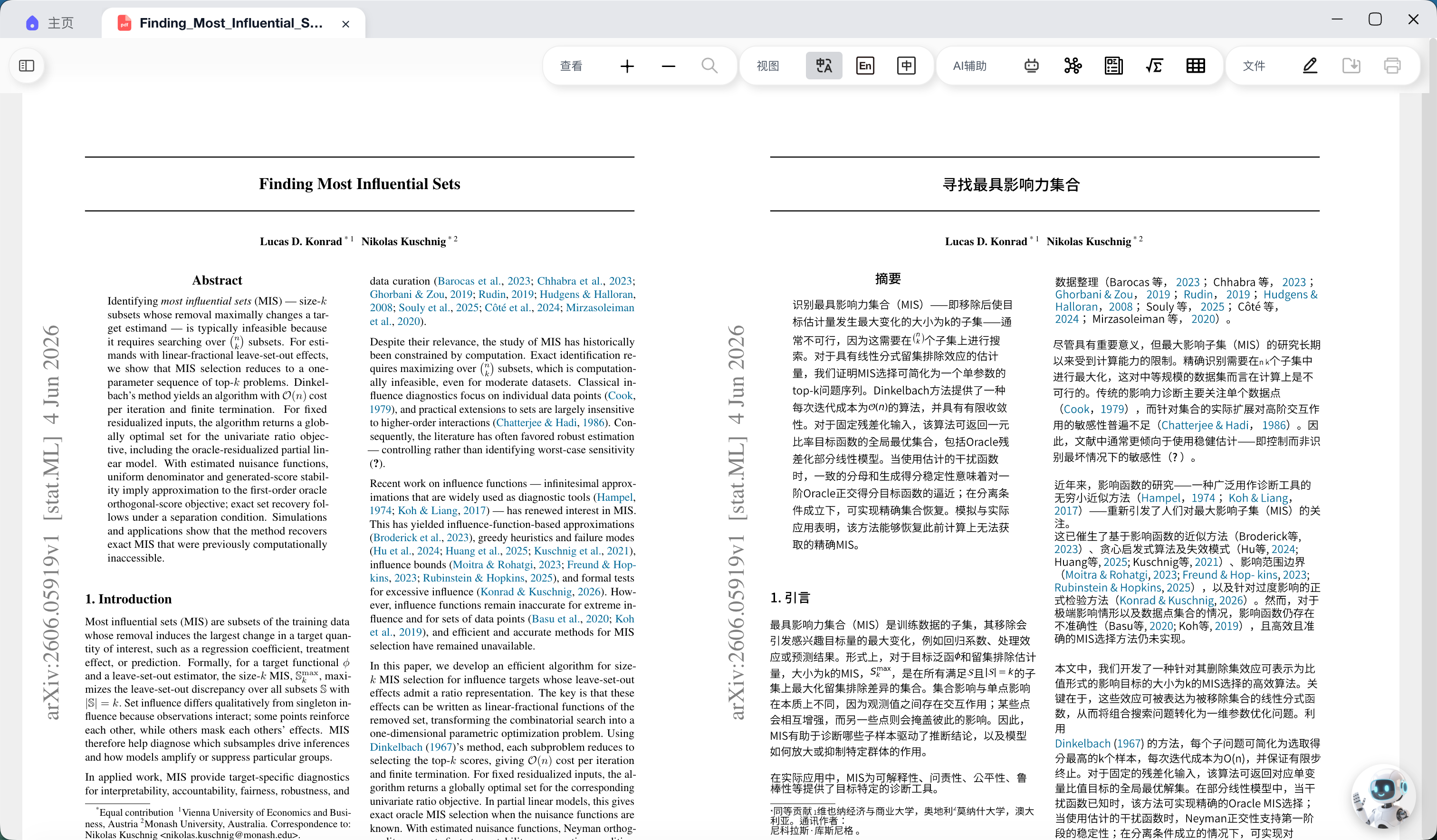Click the '摘要' heading
Image resolution: width=1437 pixels, height=840 pixels.
(x=888, y=278)
